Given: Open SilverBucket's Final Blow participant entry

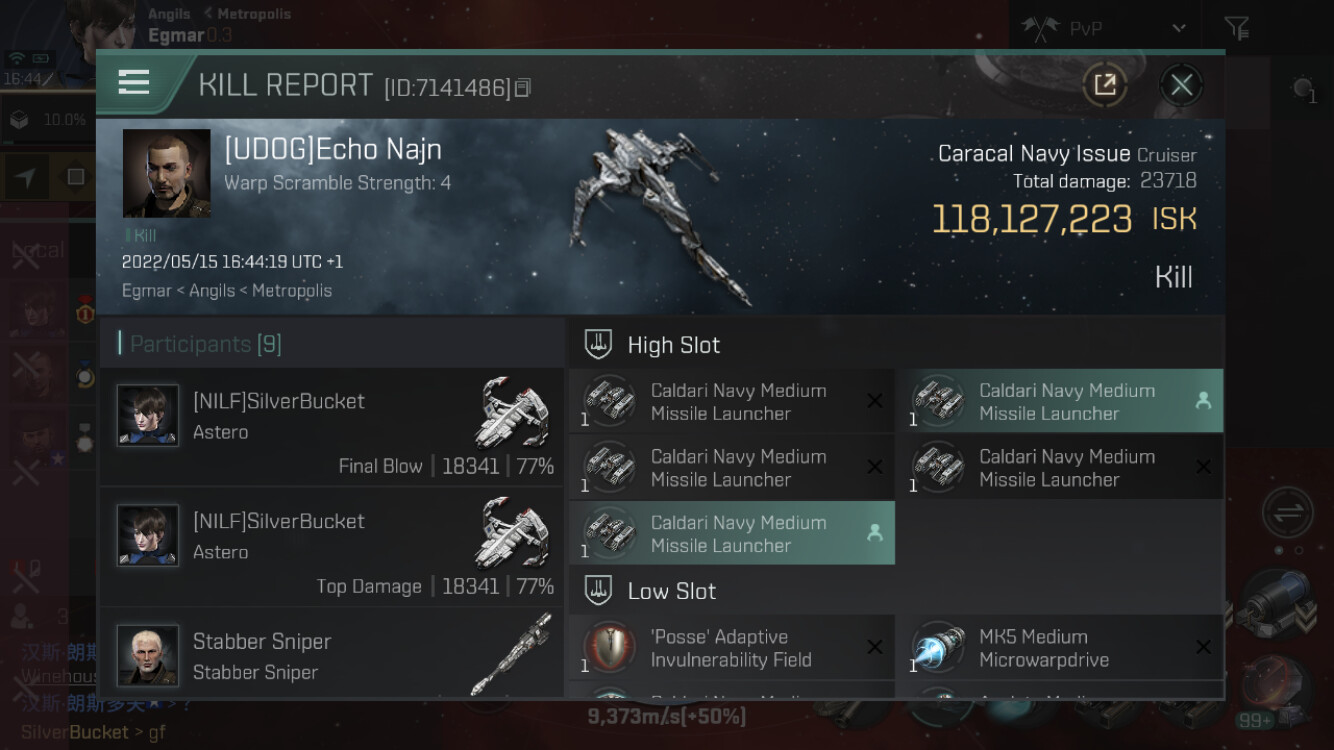Looking at the screenshot, I should pyautogui.click(x=331, y=427).
